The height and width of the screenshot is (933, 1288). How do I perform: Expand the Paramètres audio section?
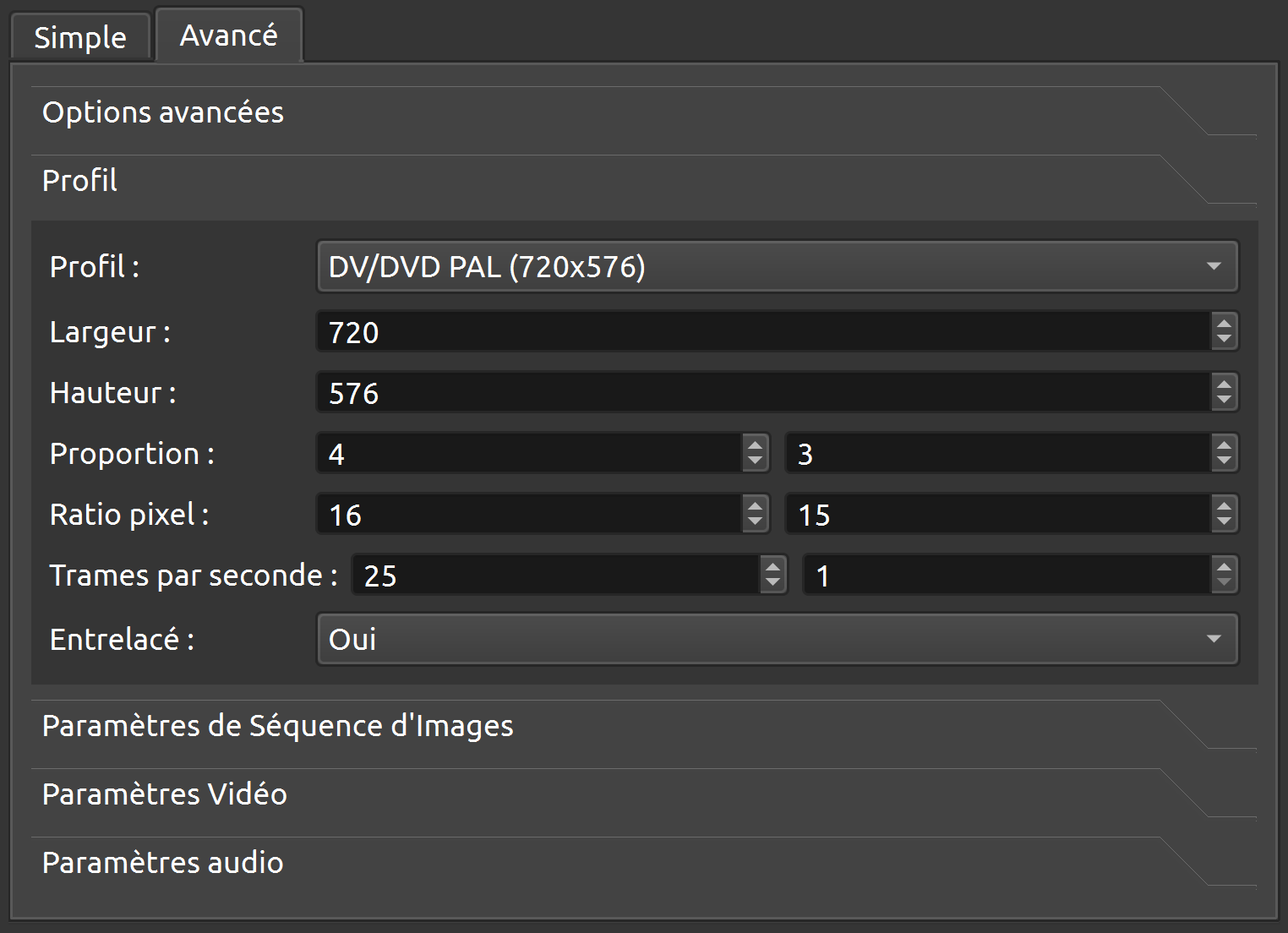[163, 863]
